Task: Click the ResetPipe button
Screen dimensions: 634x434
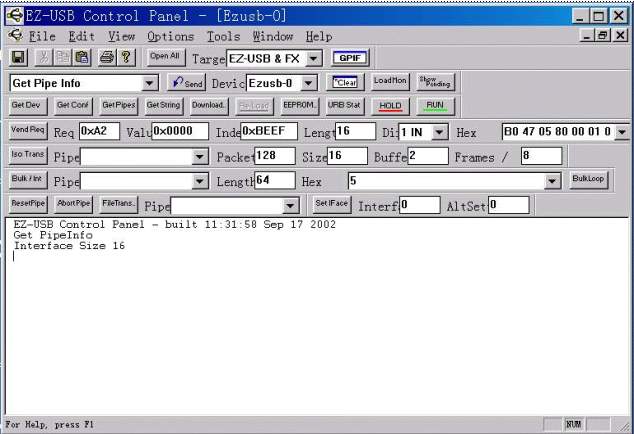Action: coord(28,205)
